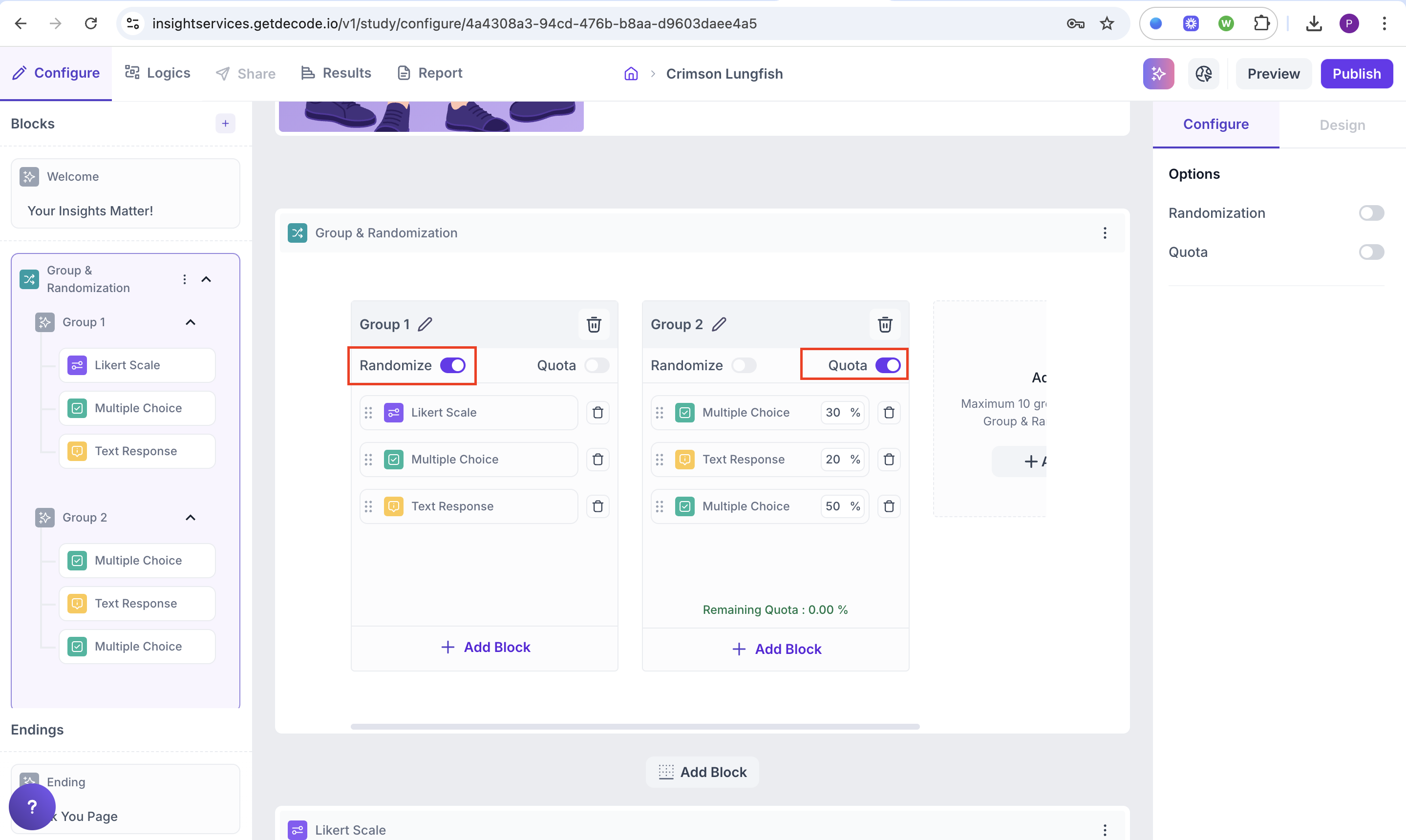Click Add Block under Group 1
Screen dimensions: 1406x840
tap(485, 647)
